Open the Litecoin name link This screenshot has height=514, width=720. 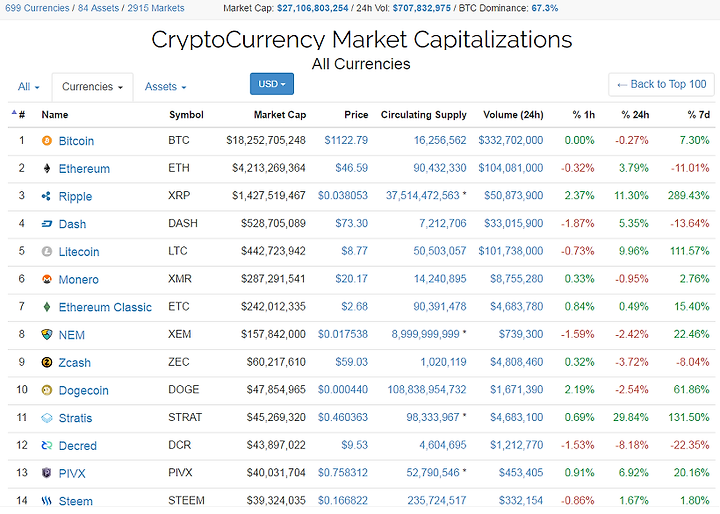(79, 252)
